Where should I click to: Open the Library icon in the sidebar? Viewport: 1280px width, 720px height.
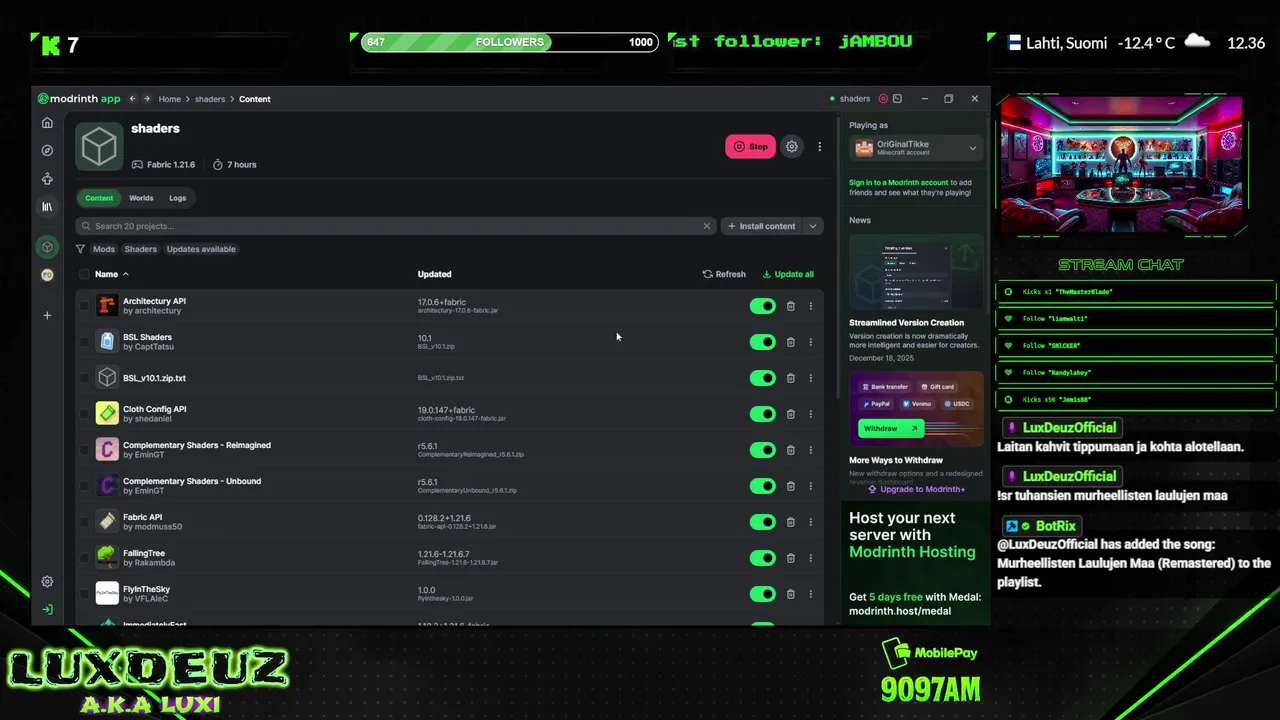tap(47, 207)
